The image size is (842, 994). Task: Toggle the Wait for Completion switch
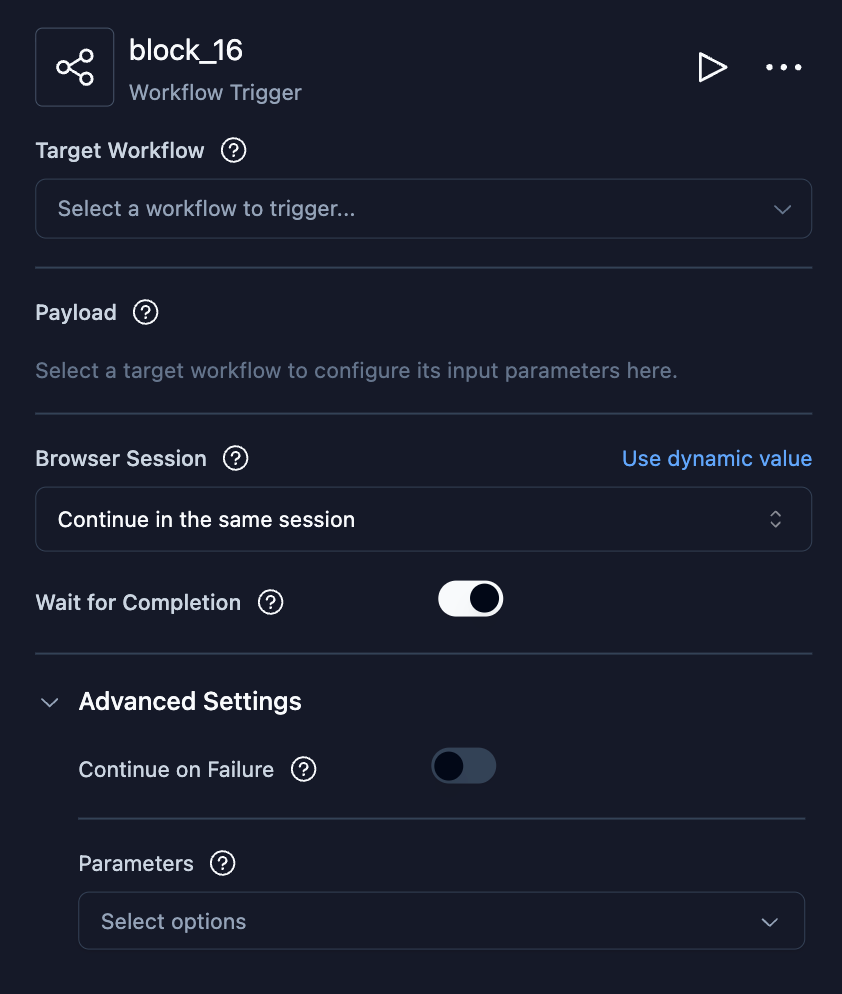pyautogui.click(x=470, y=599)
